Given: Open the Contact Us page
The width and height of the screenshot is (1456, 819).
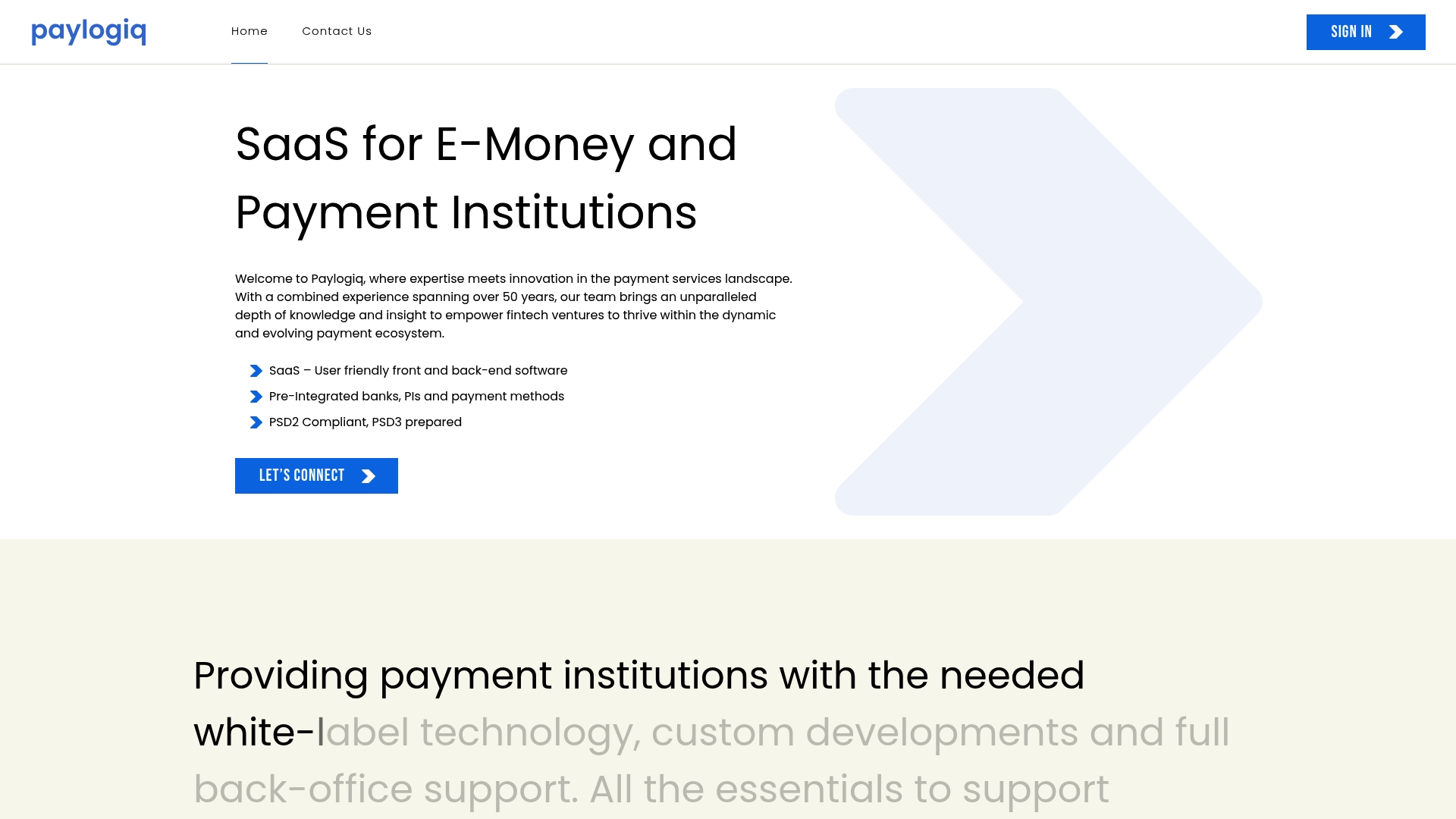Looking at the screenshot, I should [x=337, y=31].
